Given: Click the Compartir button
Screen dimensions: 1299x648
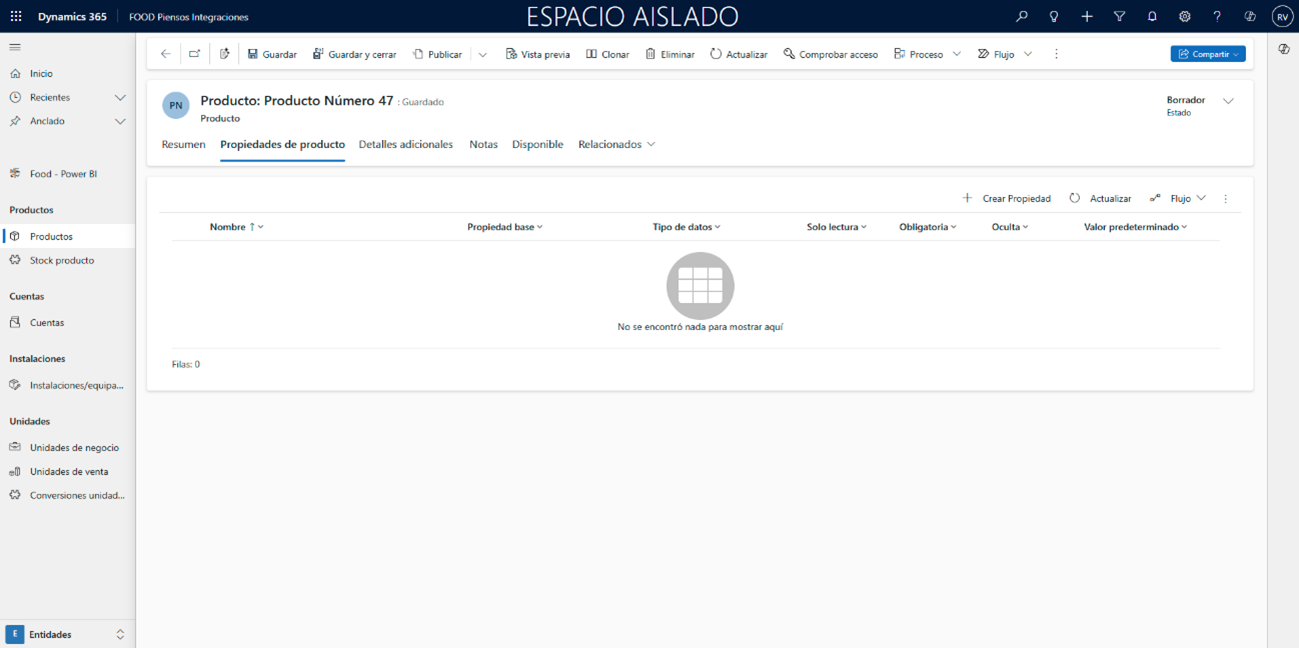Looking at the screenshot, I should 1207,54.
